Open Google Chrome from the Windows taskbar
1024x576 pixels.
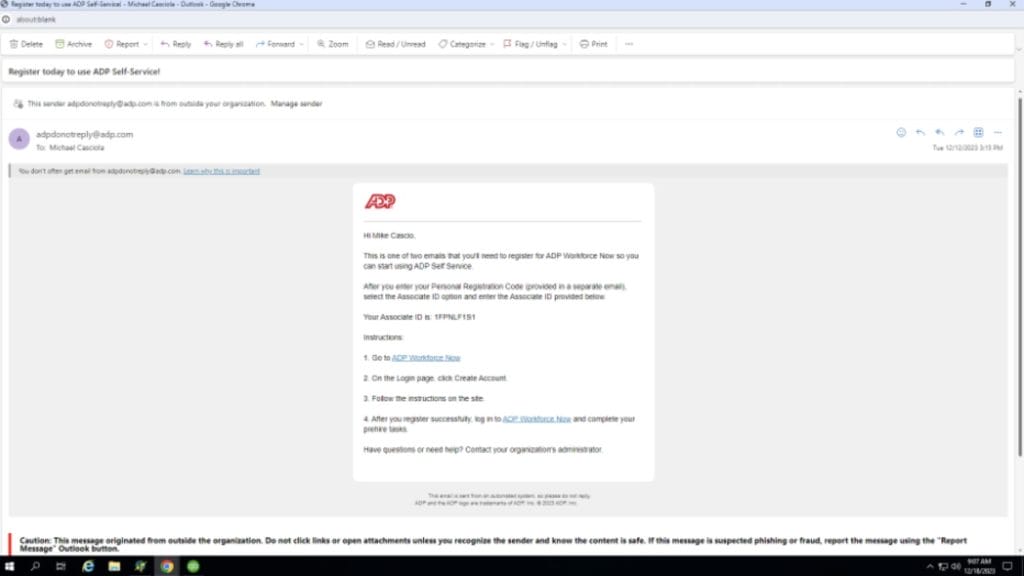point(166,566)
